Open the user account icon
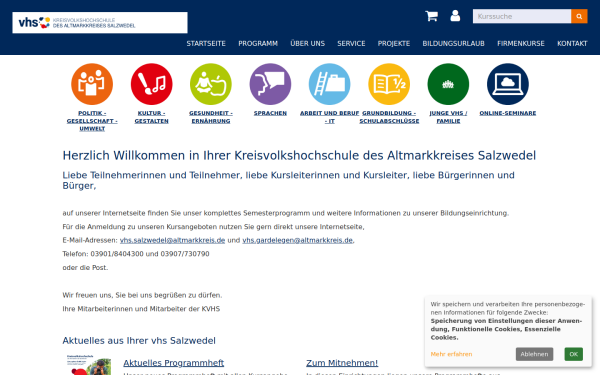 point(455,16)
